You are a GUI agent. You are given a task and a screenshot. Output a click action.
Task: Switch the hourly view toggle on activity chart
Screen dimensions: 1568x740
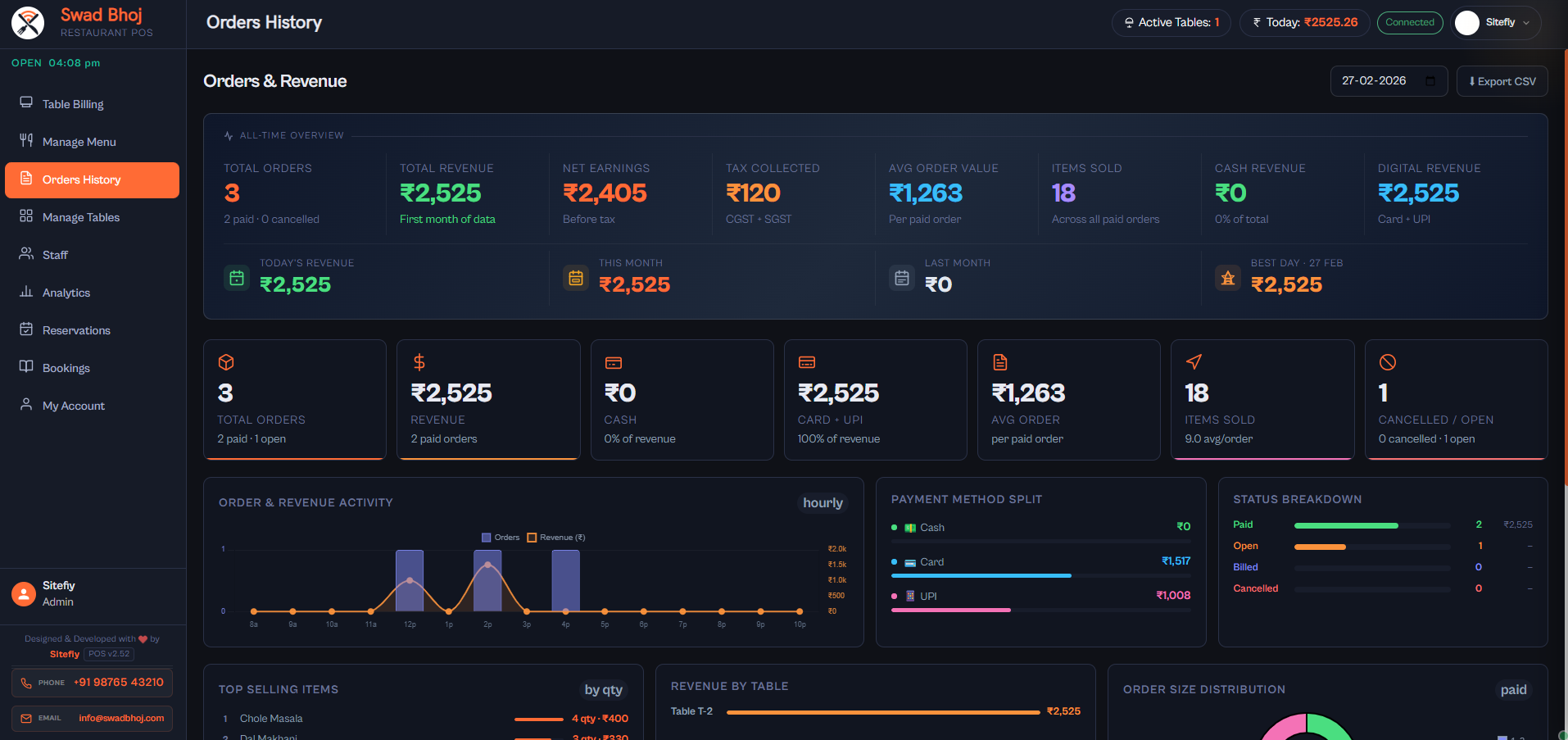[823, 503]
